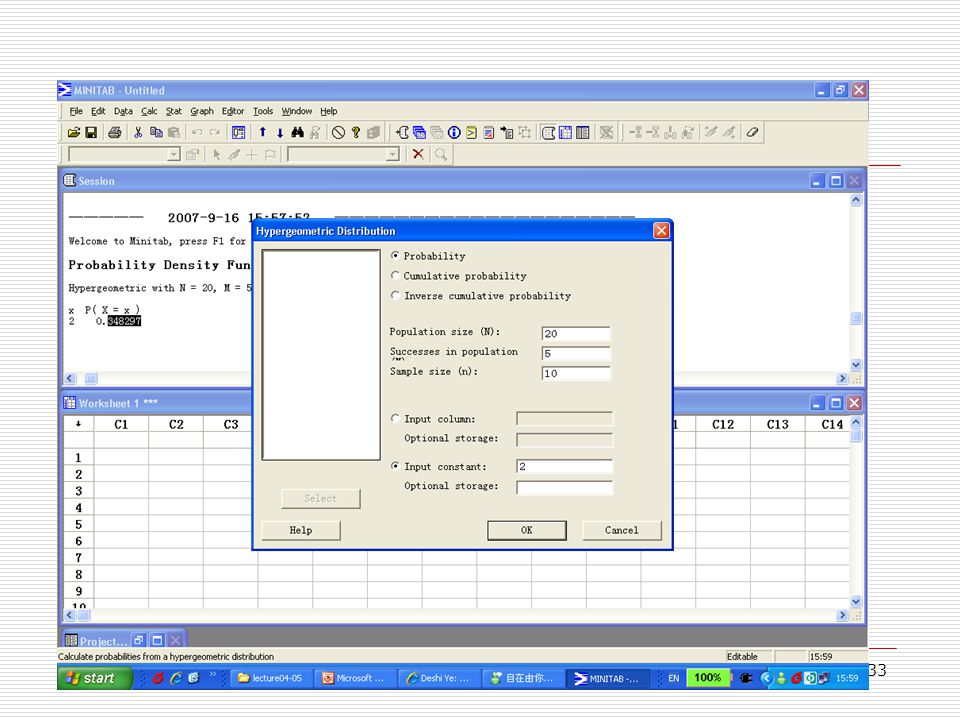Viewport: 960px width, 720px height.
Task: Open the Graph menu
Action: point(201,111)
